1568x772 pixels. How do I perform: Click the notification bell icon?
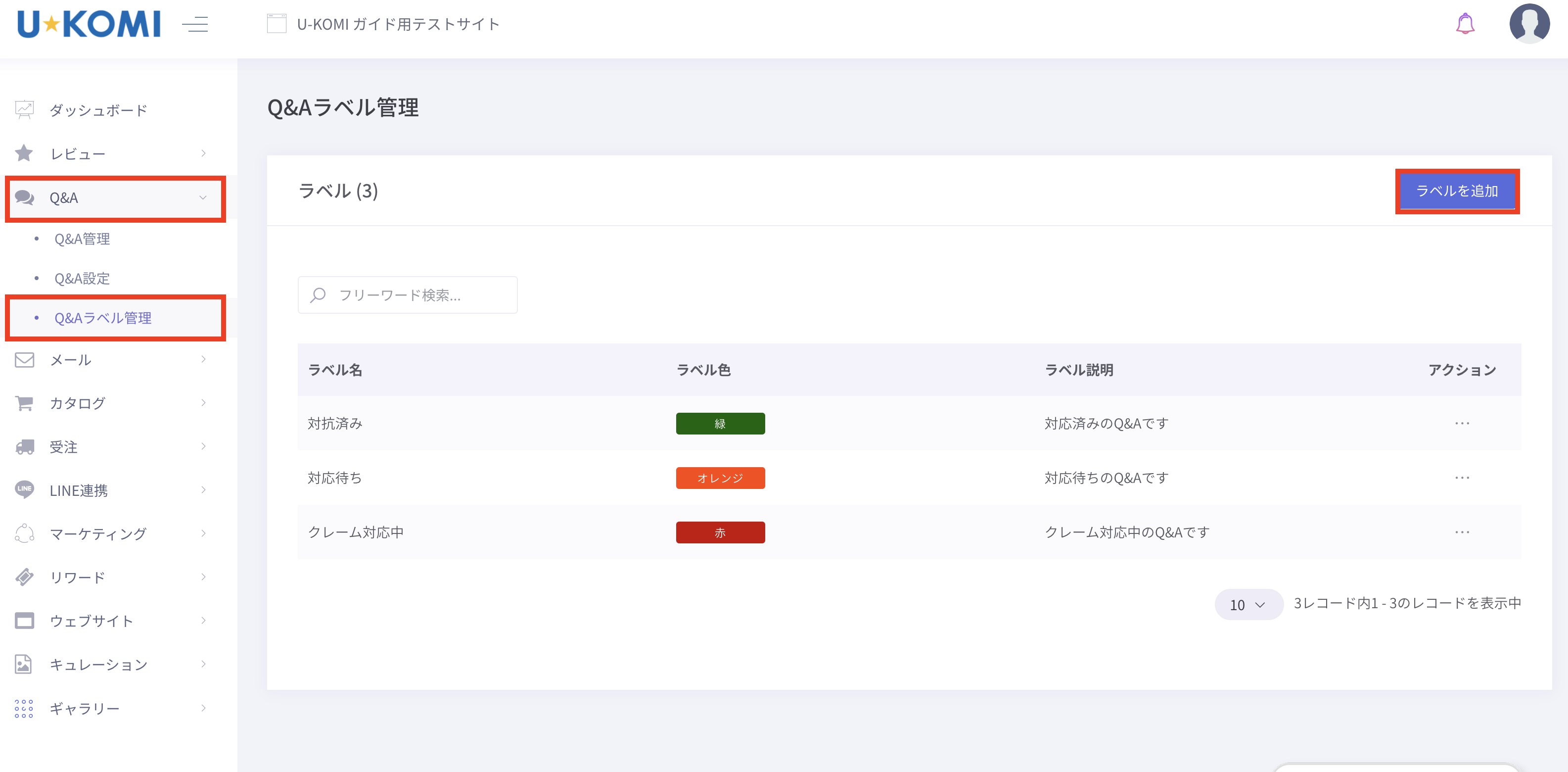click(x=1465, y=24)
